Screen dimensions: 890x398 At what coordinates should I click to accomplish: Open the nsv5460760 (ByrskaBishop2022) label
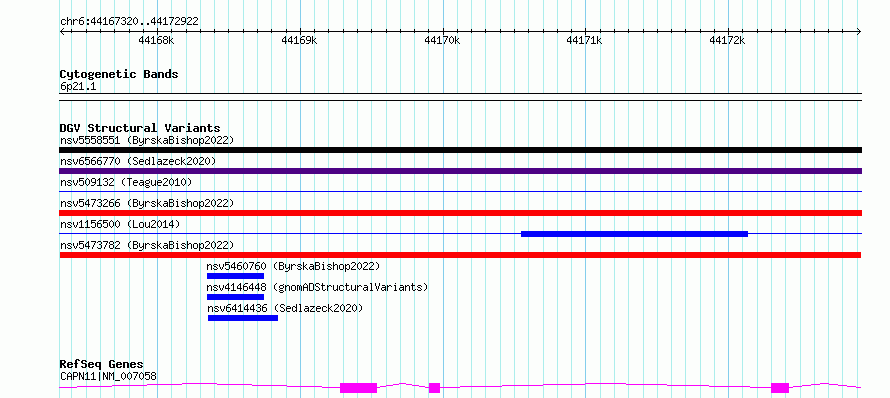[x=293, y=266]
